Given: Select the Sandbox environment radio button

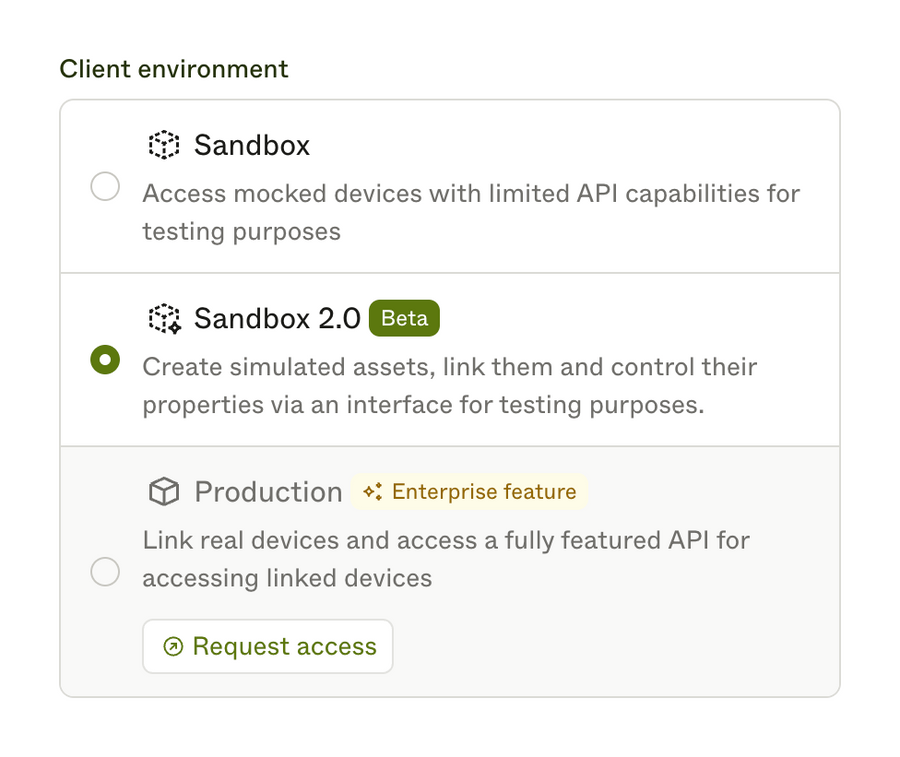Looking at the screenshot, I should 105,186.
